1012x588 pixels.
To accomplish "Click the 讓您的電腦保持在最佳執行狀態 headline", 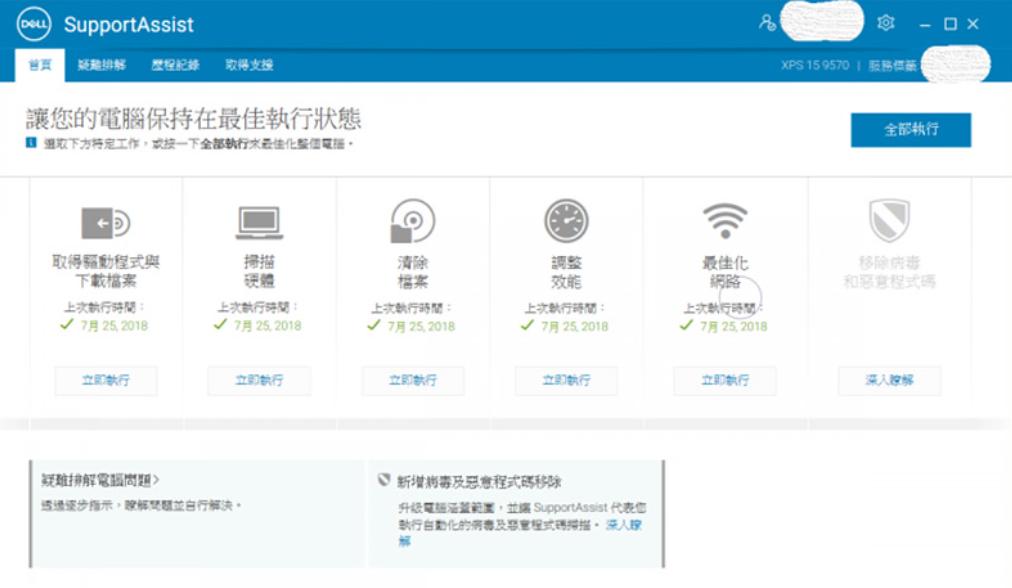I will point(194,119).
